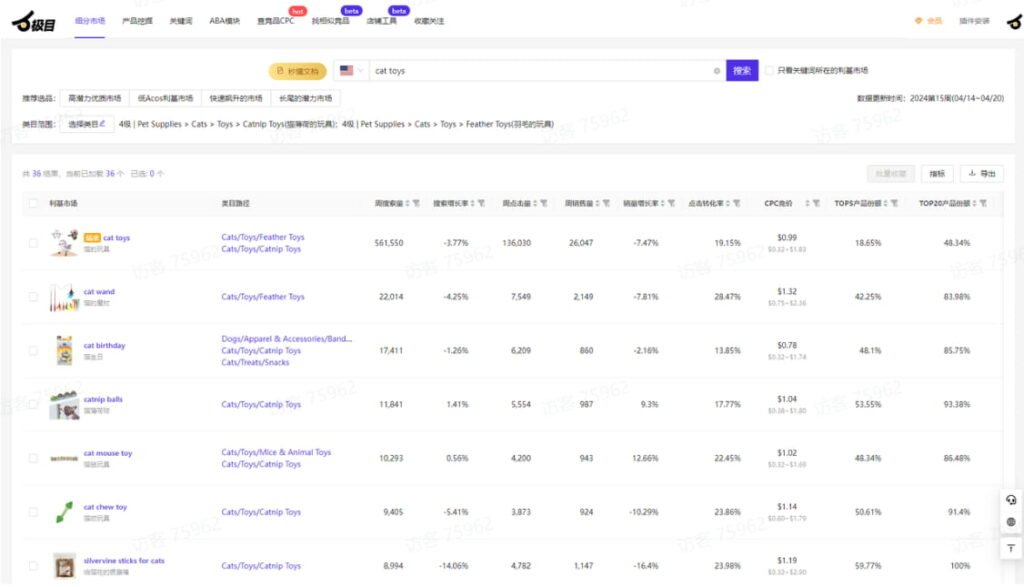This screenshot has height=587, width=1024.
Task: Click the filter icon on TOP5产品份额 column
Action: coord(894,203)
